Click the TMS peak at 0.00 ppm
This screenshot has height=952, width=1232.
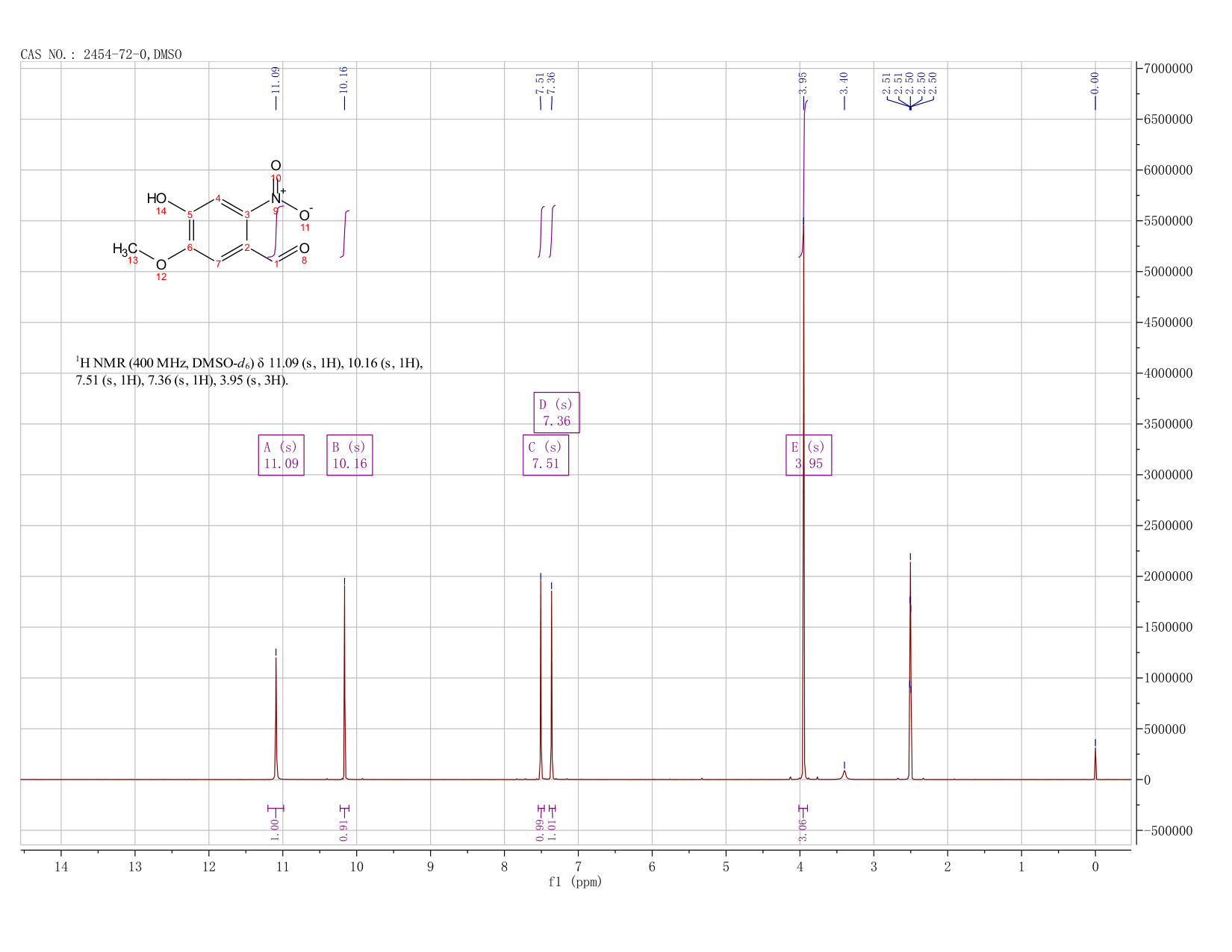[x=1095, y=763]
